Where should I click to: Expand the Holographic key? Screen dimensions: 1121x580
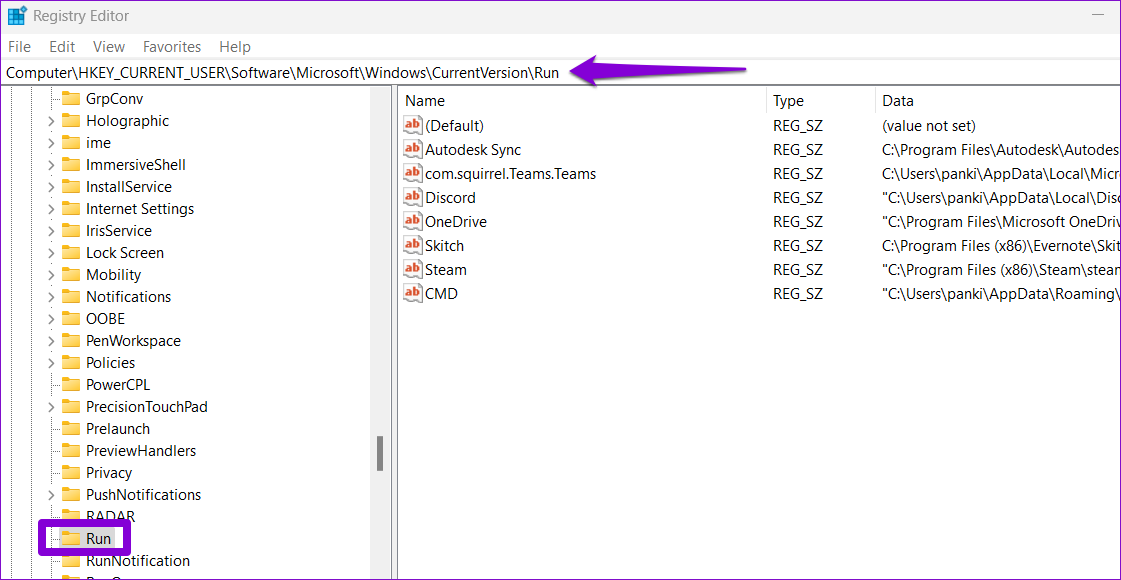(x=50, y=120)
